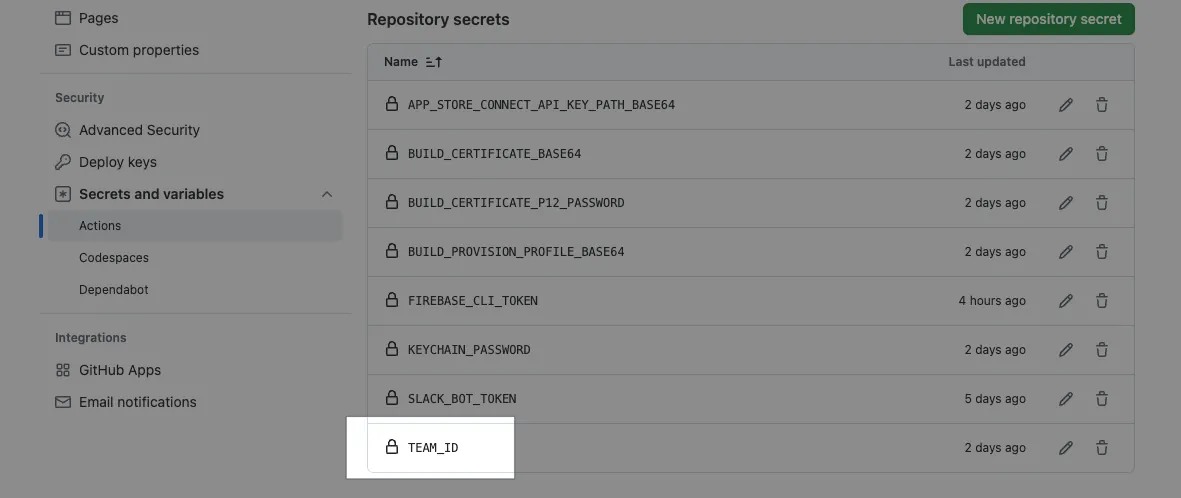
Task: Delete the BUILD_CERTIFICATE_BASE64 secret
Action: pyautogui.click(x=1102, y=154)
